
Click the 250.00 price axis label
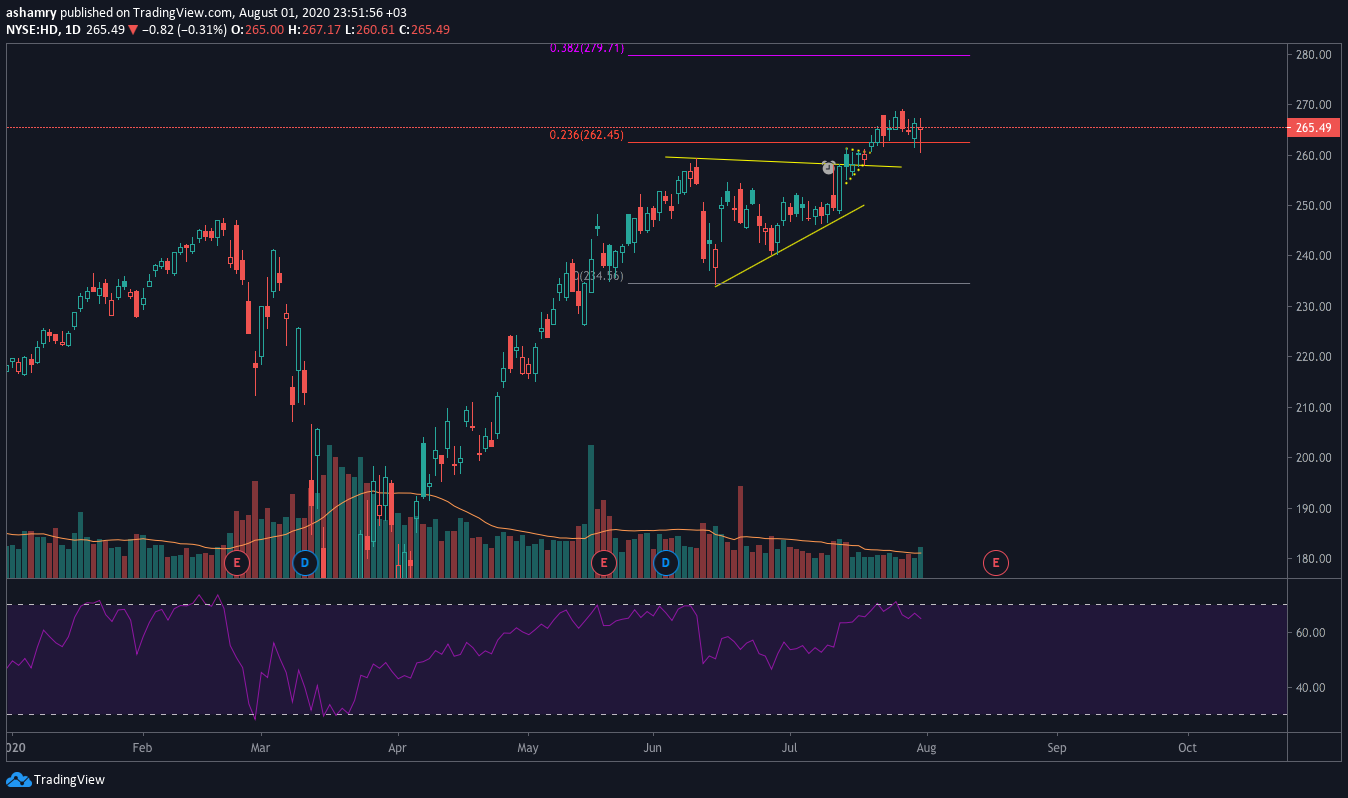pyautogui.click(x=1312, y=206)
